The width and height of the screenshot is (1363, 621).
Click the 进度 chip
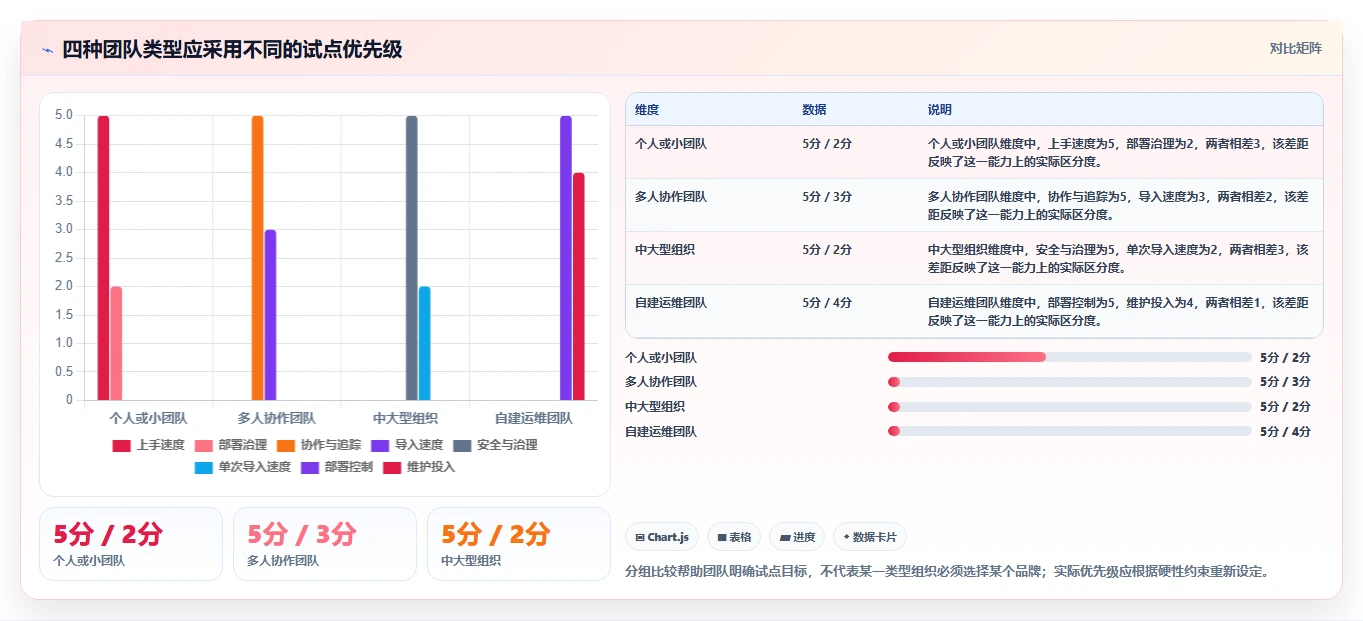[x=797, y=537]
